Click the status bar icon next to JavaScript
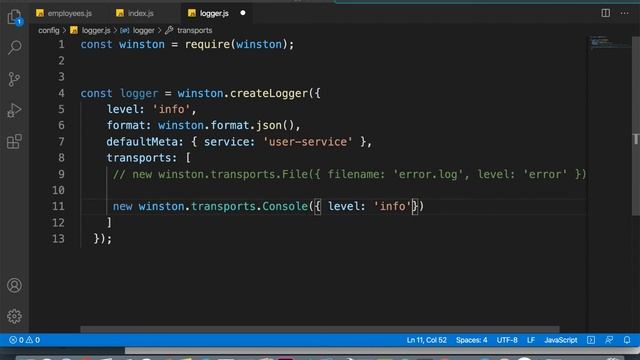This screenshot has width=640, height=360. 591,340
